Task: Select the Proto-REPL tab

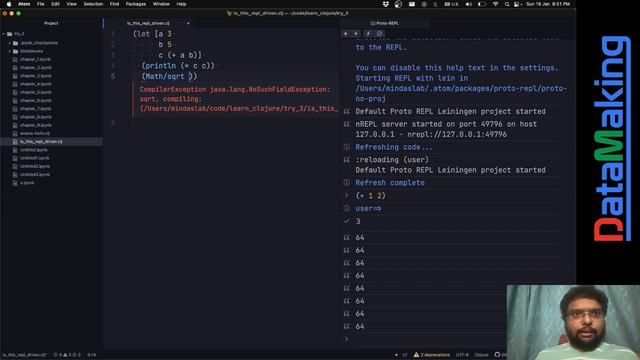Action: pos(384,23)
